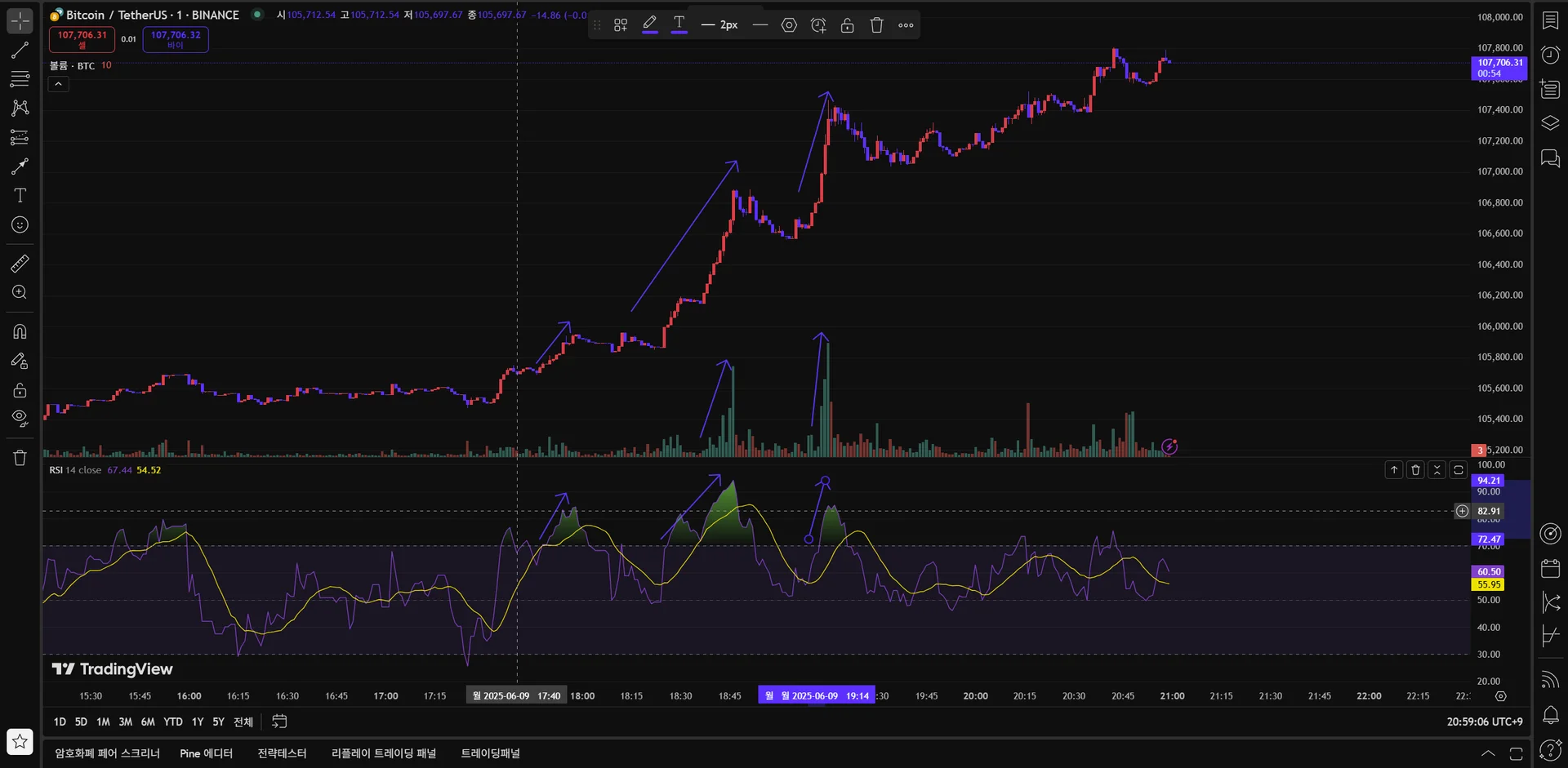1568x768 pixels.
Task: Switch to the 전략테스터 tab
Action: [x=282, y=753]
